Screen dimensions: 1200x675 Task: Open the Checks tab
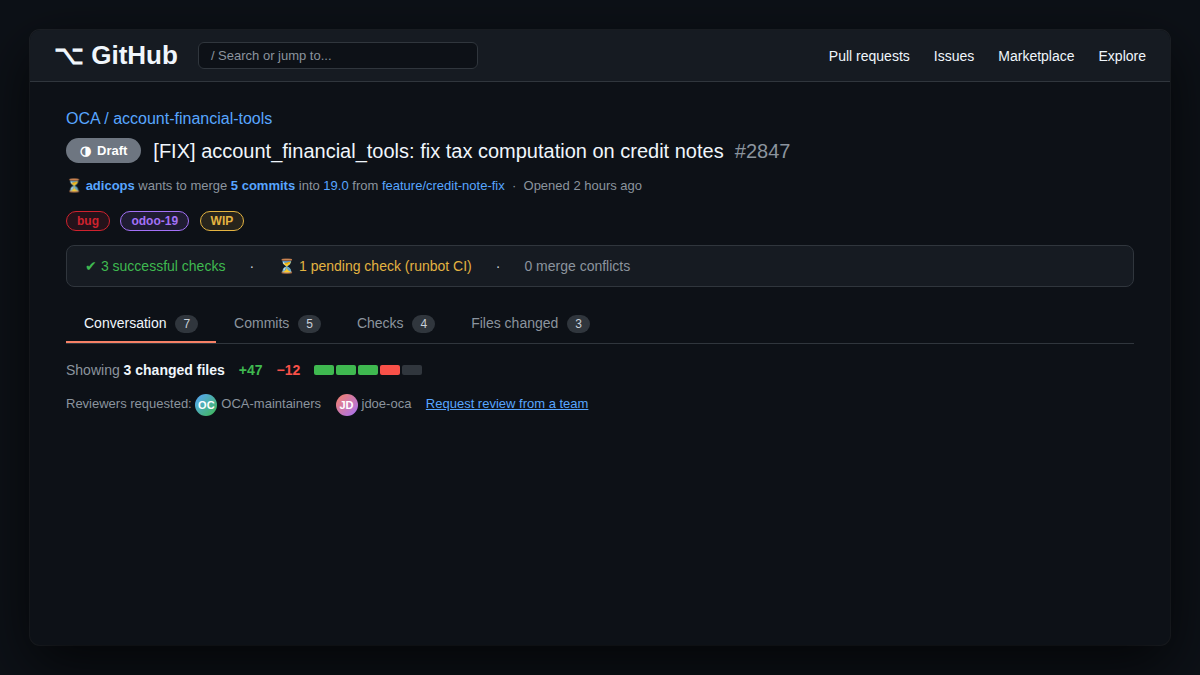coord(396,323)
